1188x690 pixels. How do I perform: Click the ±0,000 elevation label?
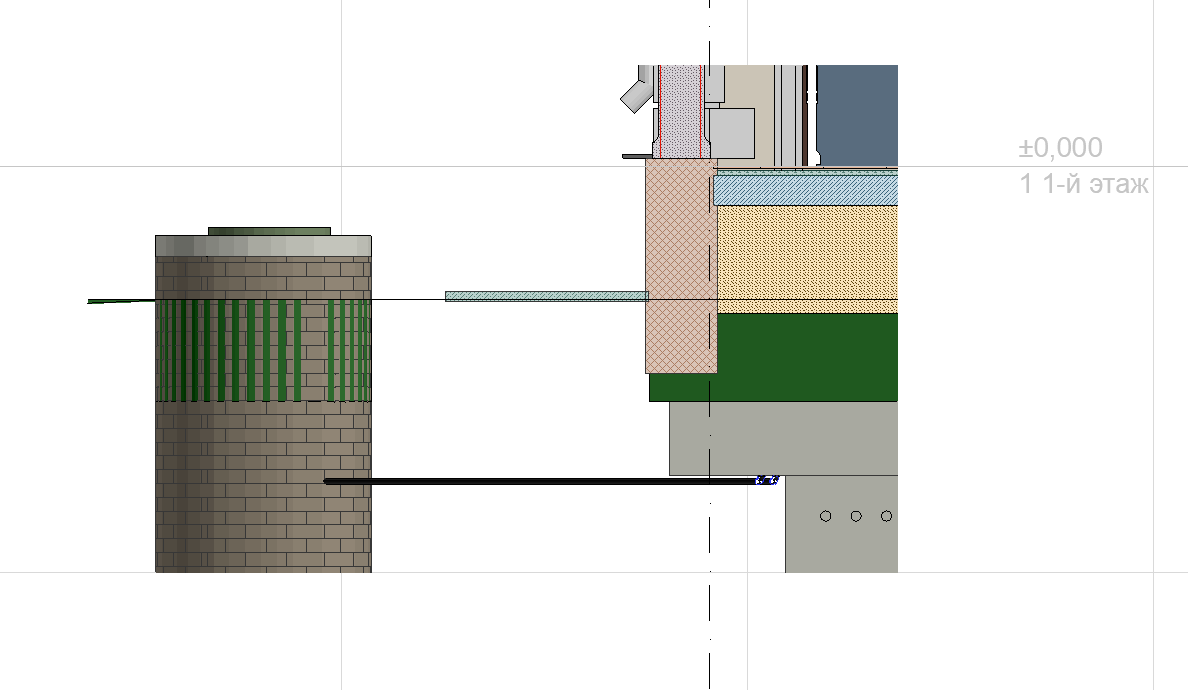(1060, 147)
